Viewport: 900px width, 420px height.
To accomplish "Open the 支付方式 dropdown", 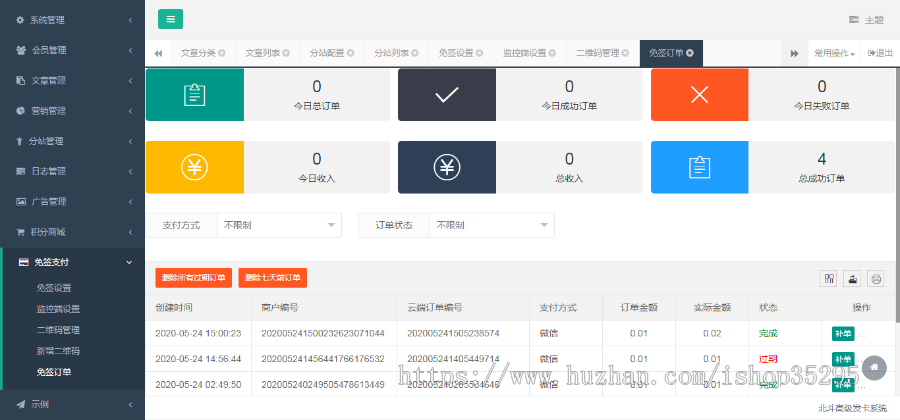I will point(280,225).
